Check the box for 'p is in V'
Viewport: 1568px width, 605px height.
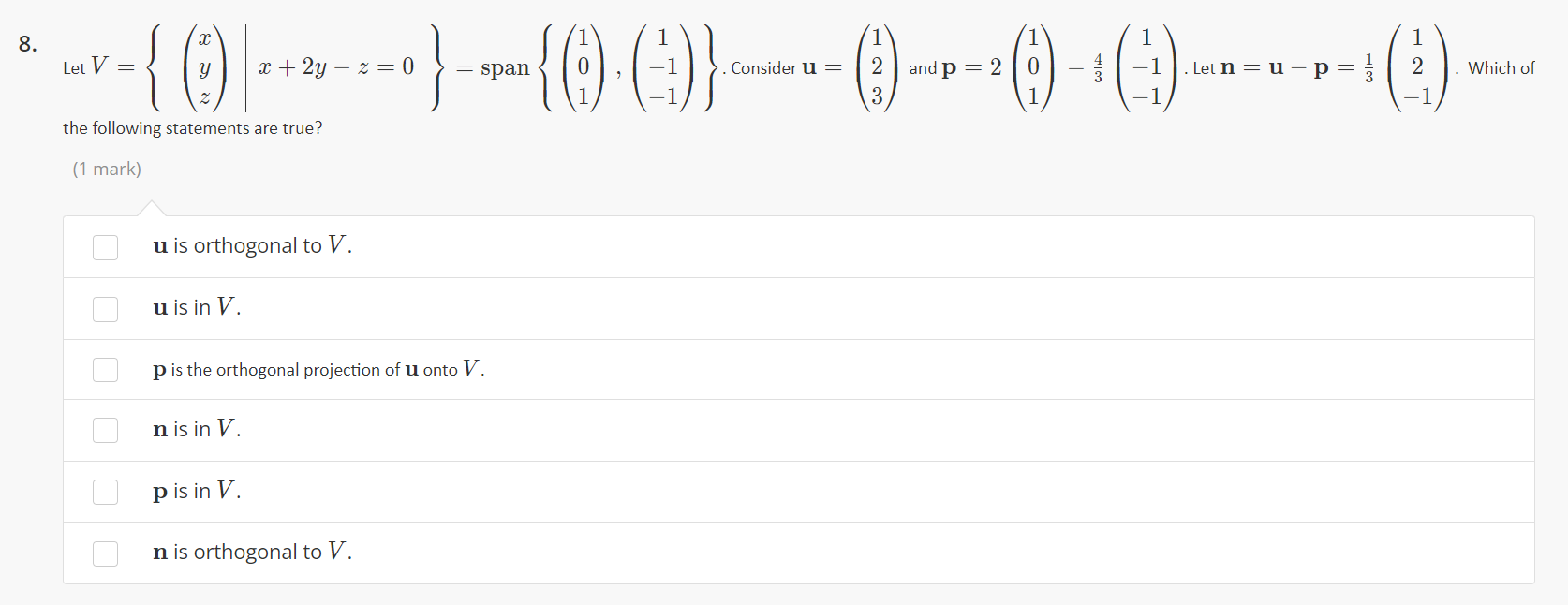[x=105, y=491]
